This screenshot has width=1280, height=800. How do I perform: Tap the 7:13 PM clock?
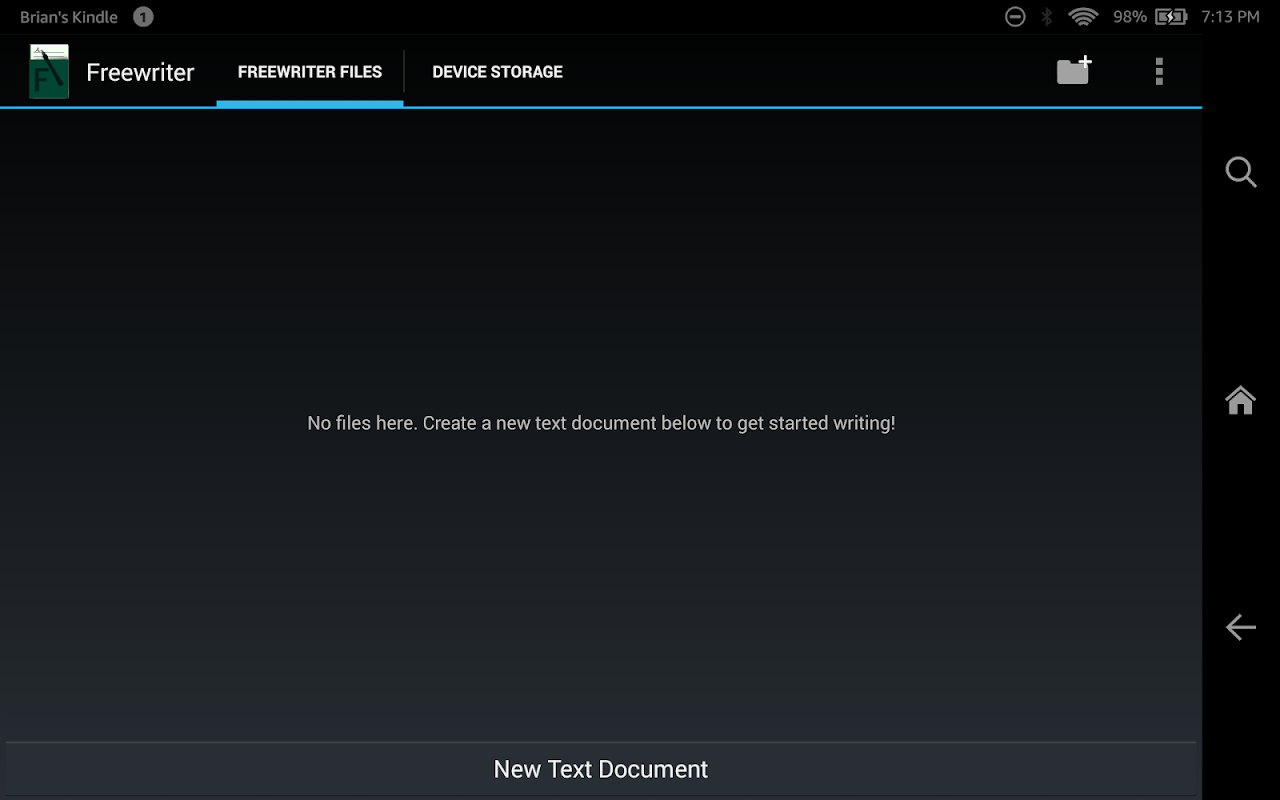pos(1230,17)
